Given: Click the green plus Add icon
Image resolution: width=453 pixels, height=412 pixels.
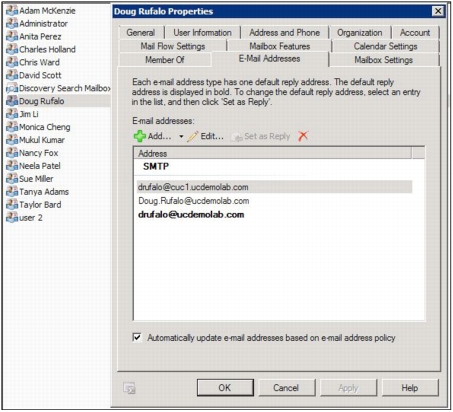Looking at the screenshot, I should pos(140,136).
